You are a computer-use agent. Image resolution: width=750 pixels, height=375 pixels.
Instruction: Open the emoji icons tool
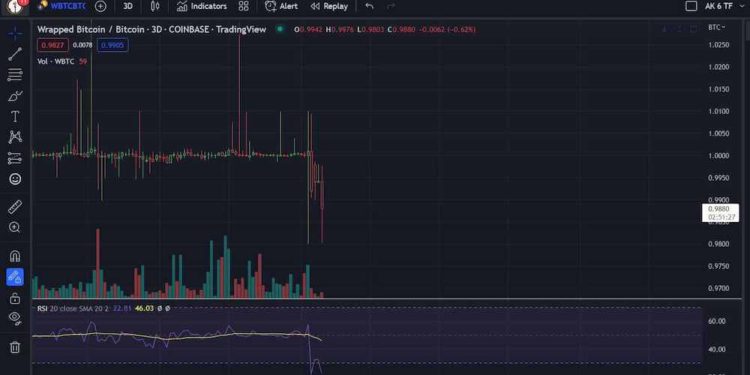click(15, 179)
